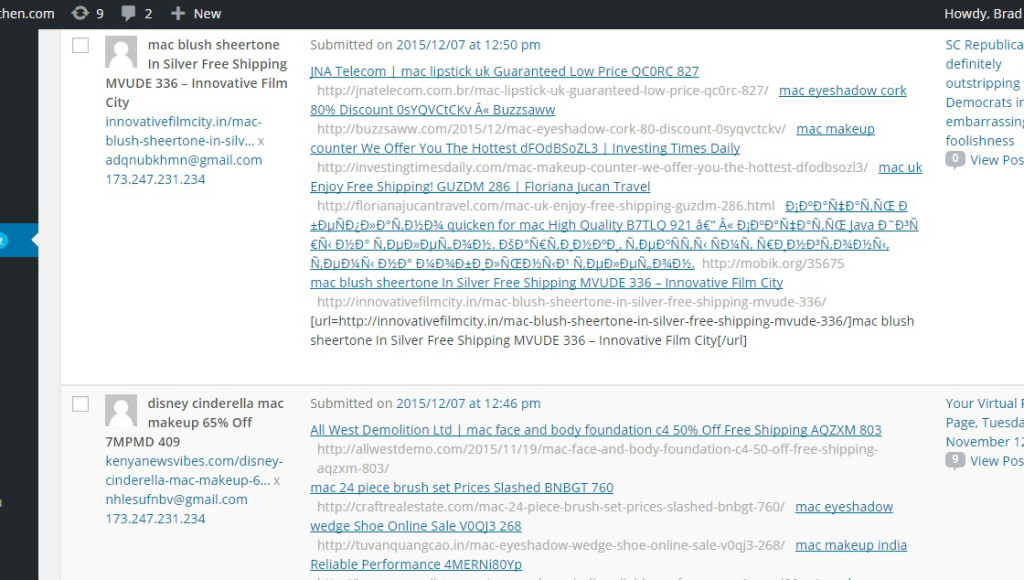Click the 9 comment count bubble
The height and width of the screenshot is (580, 1024).
click(955, 460)
